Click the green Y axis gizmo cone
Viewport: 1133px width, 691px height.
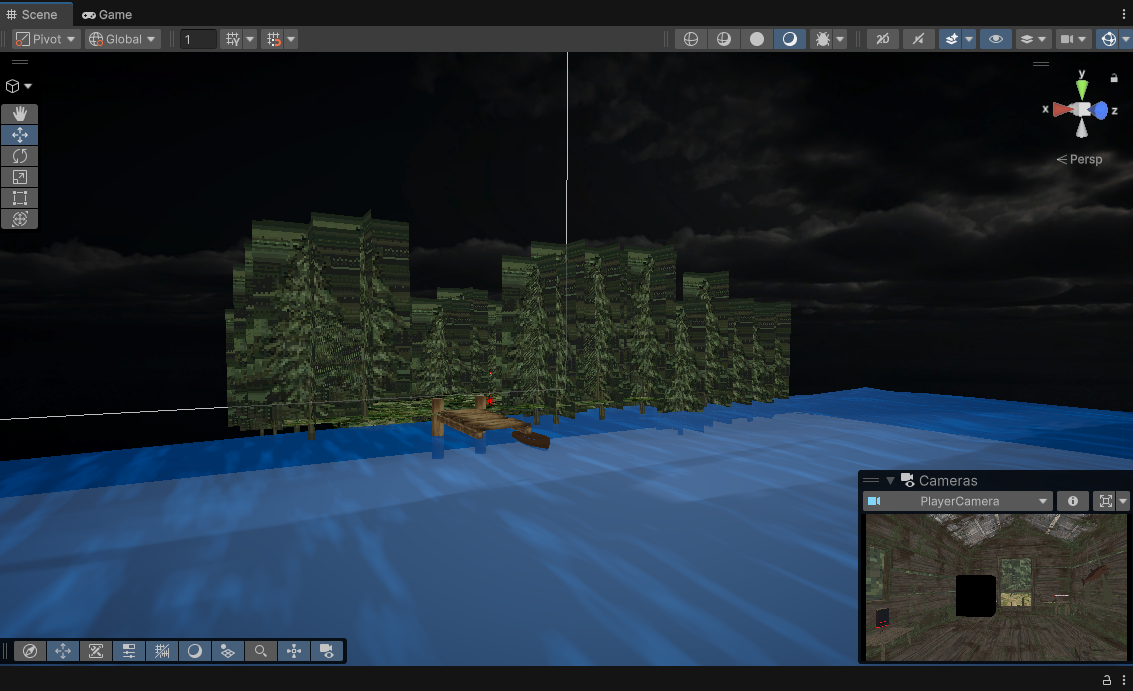pyautogui.click(x=1082, y=88)
